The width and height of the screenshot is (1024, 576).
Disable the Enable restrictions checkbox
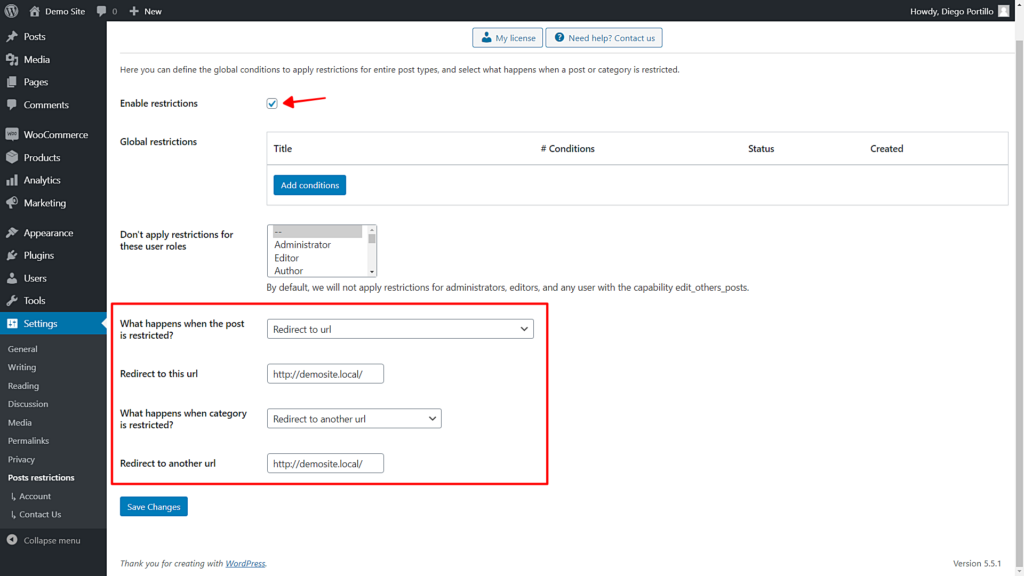pos(271,103)
